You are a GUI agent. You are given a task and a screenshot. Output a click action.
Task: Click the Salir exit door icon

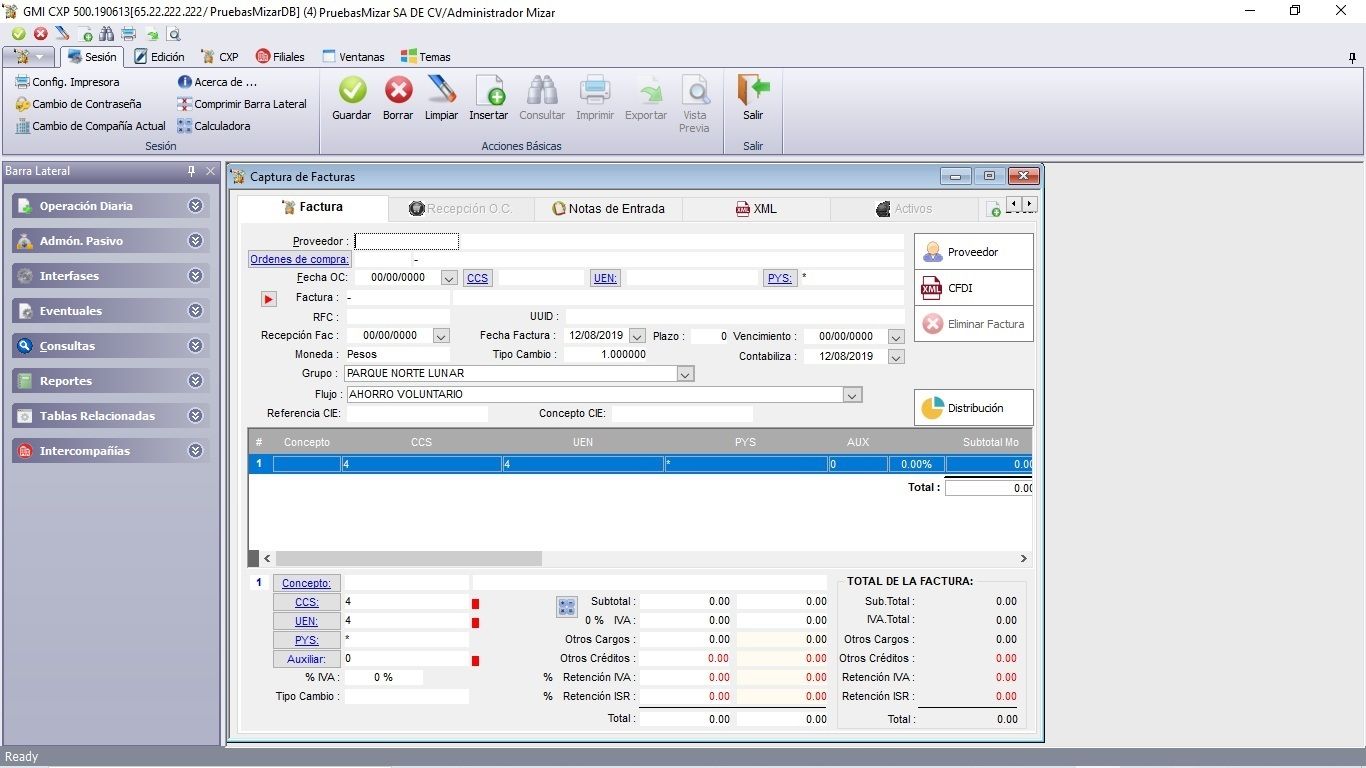753,91
